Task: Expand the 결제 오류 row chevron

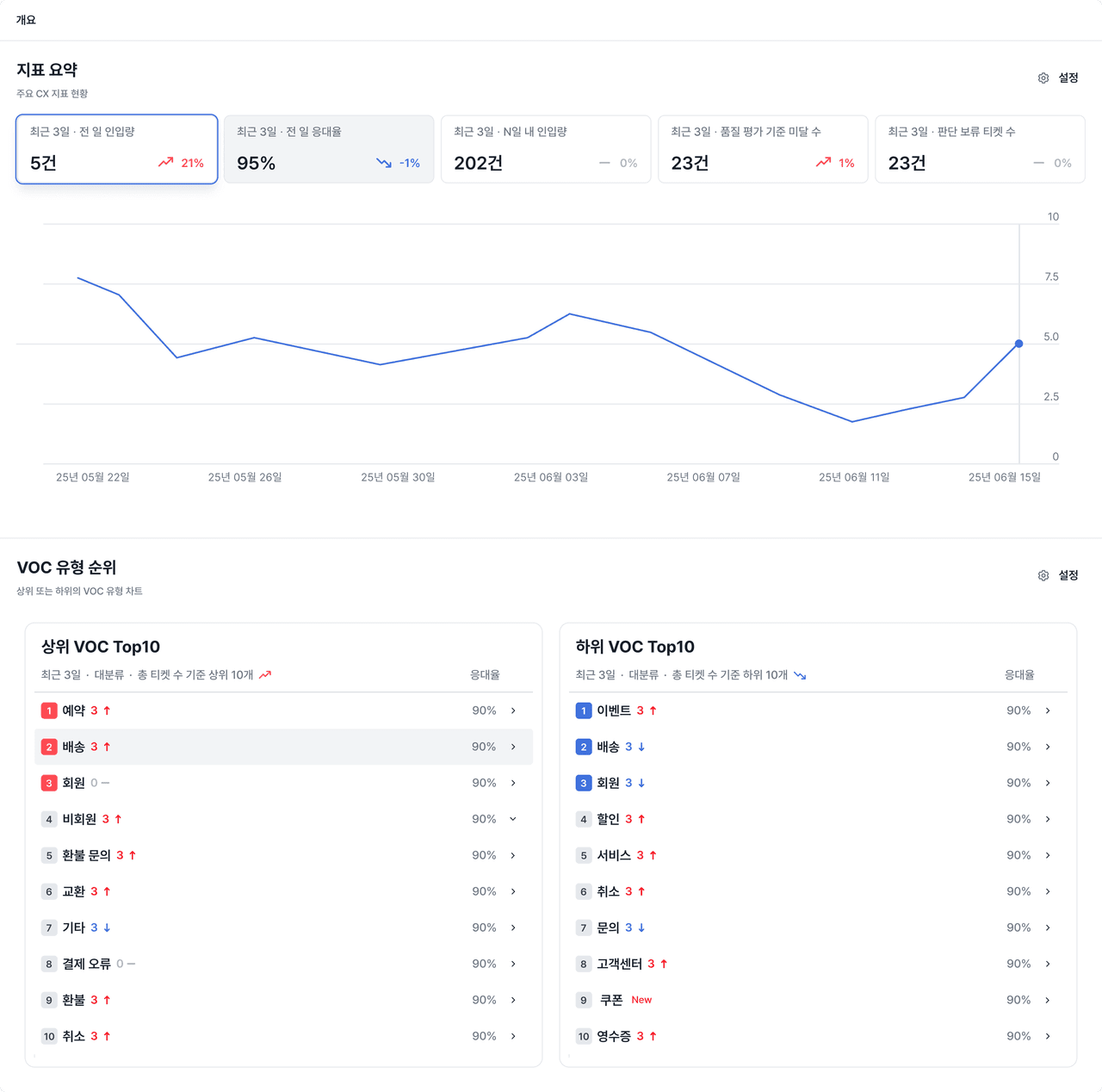Action: (x=513, y=964)
